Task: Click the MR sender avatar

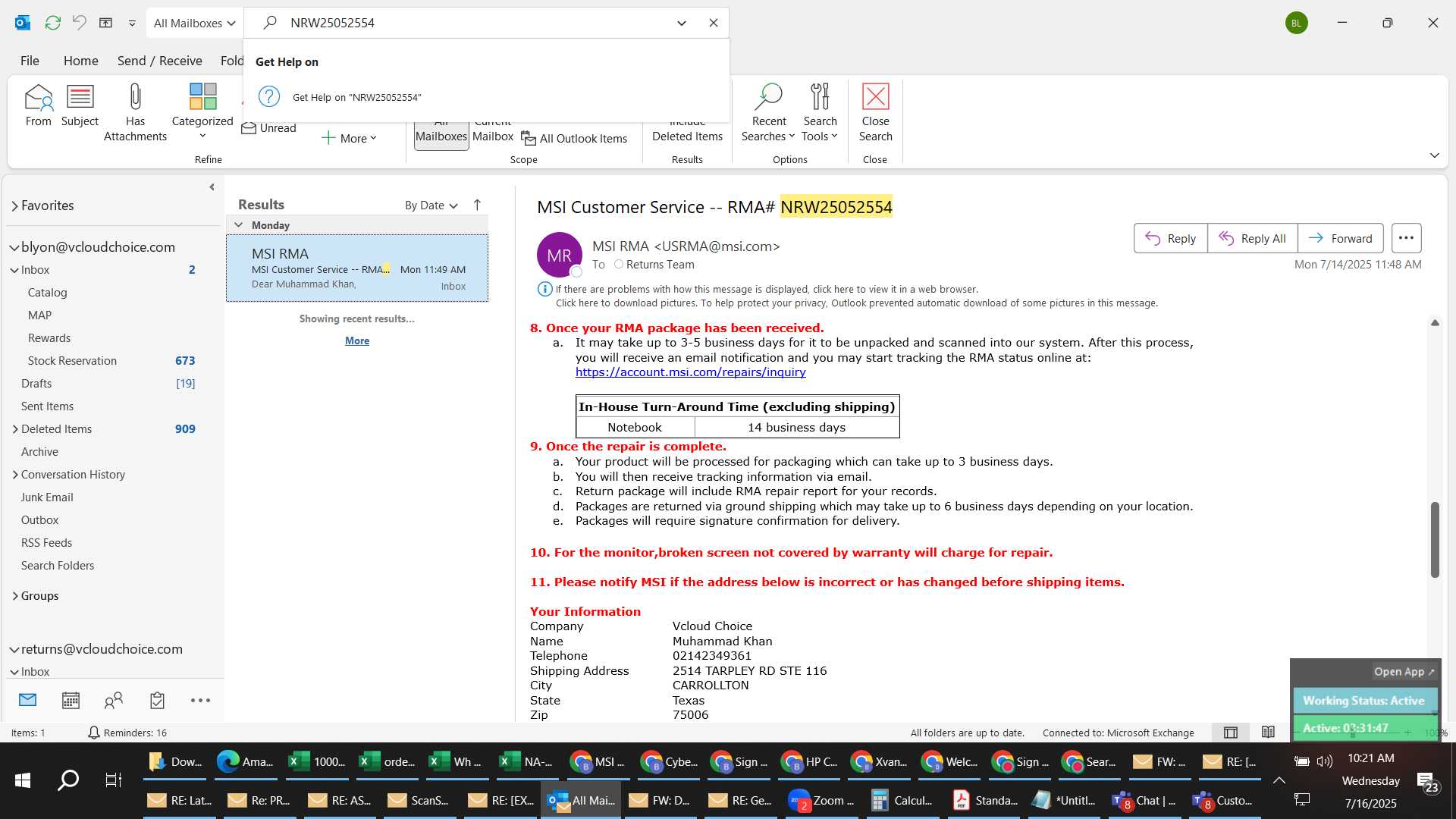Action: point(560,255)
